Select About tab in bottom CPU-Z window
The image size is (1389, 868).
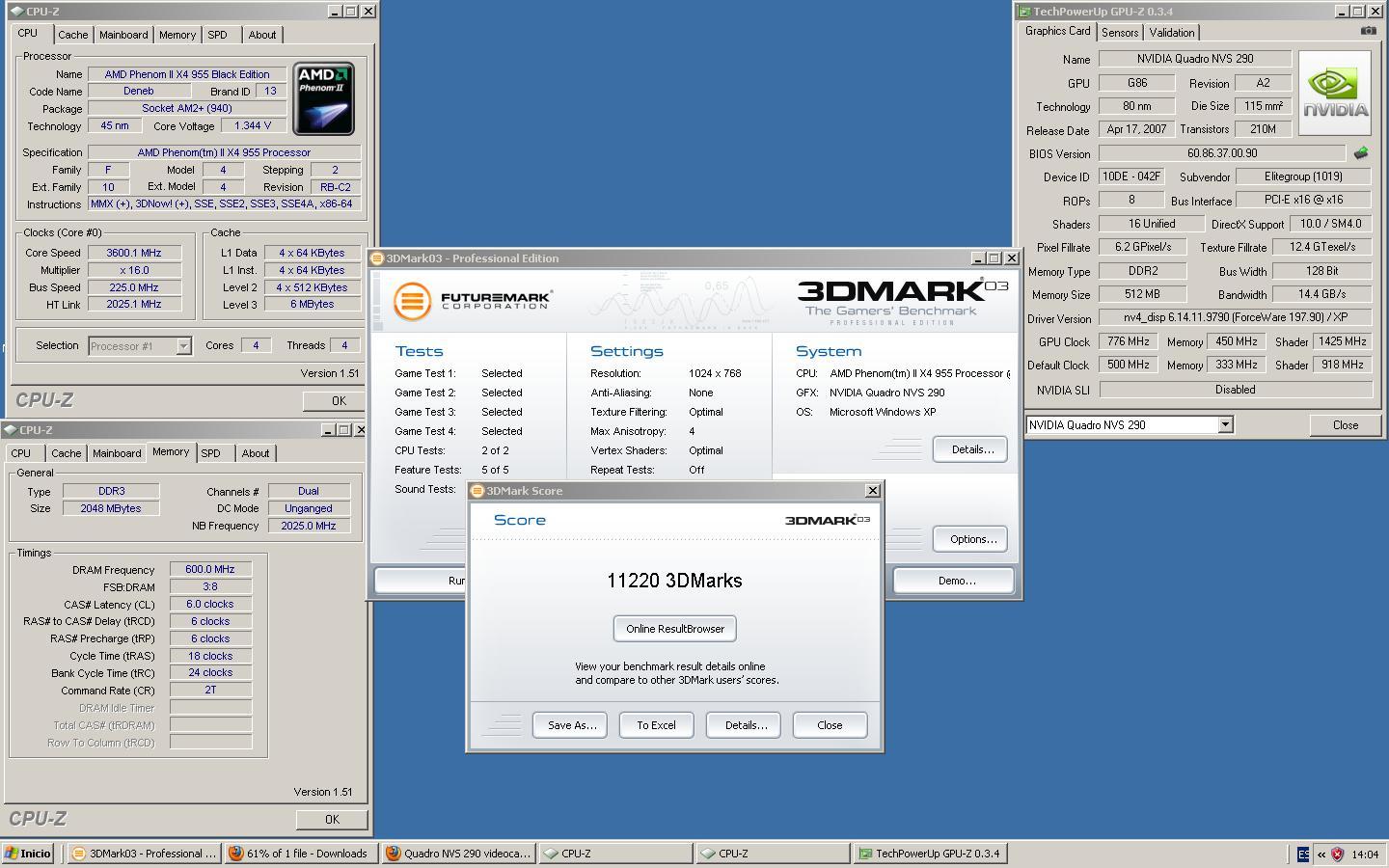[x=256, y=453]
